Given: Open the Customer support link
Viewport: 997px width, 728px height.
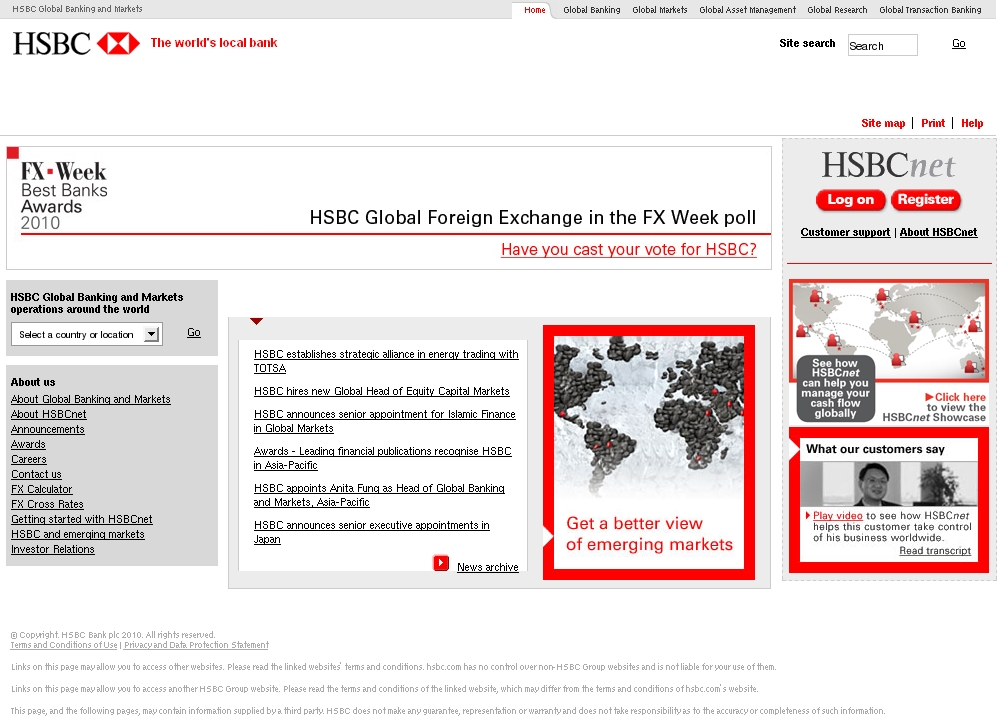Looking at the screenshot, I should 845,232.
